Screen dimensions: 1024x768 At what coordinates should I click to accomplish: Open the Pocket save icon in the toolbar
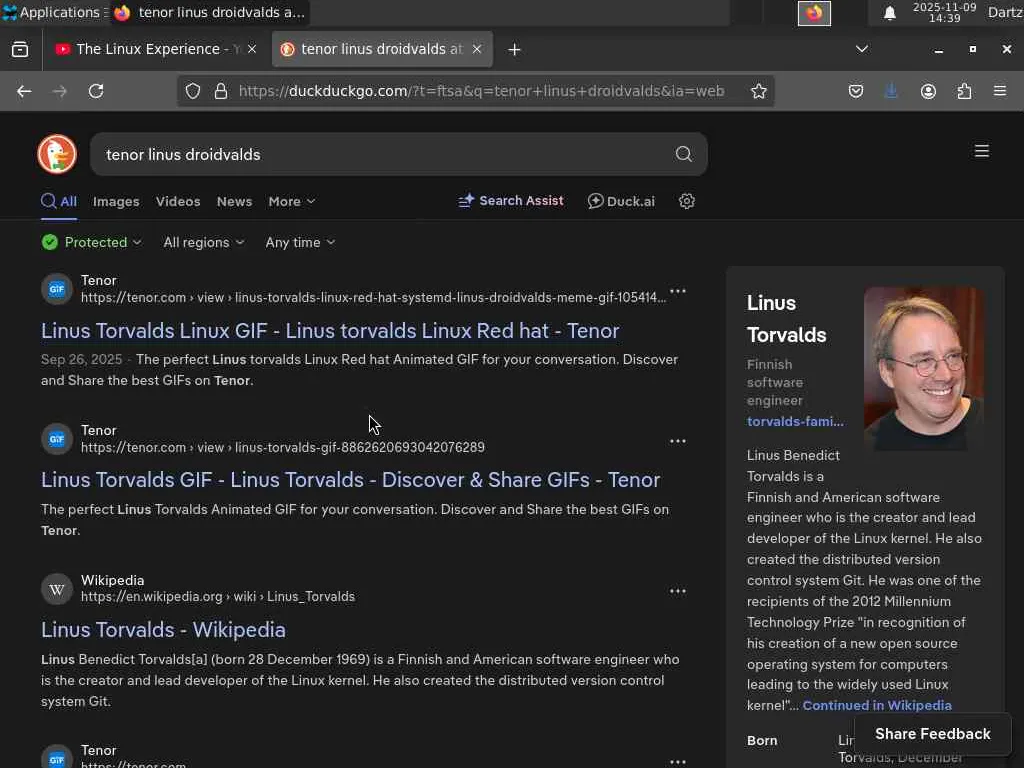(x=856, y=91)
